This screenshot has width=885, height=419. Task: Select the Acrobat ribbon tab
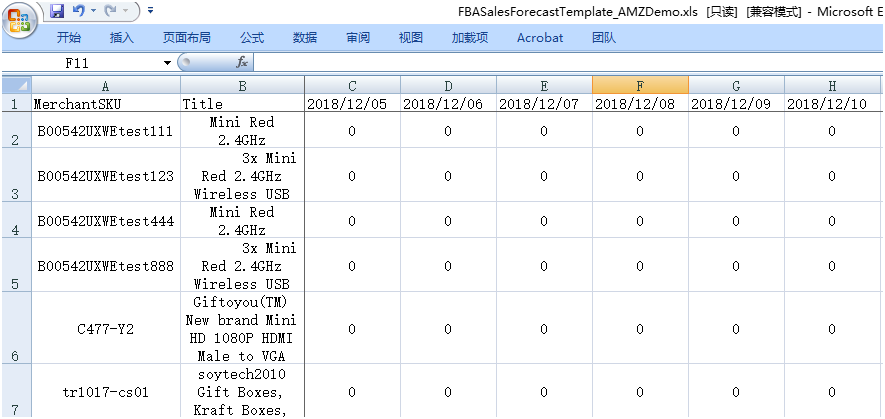tap(540, 38)
